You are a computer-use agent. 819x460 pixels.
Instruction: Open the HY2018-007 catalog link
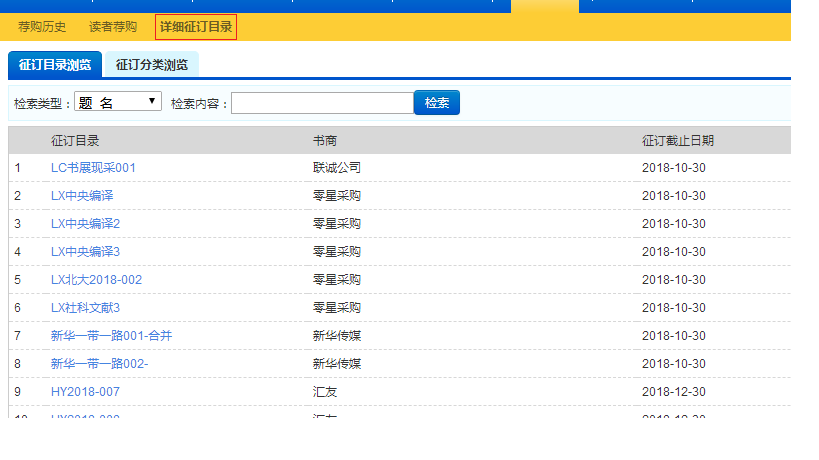pos(85,392)
